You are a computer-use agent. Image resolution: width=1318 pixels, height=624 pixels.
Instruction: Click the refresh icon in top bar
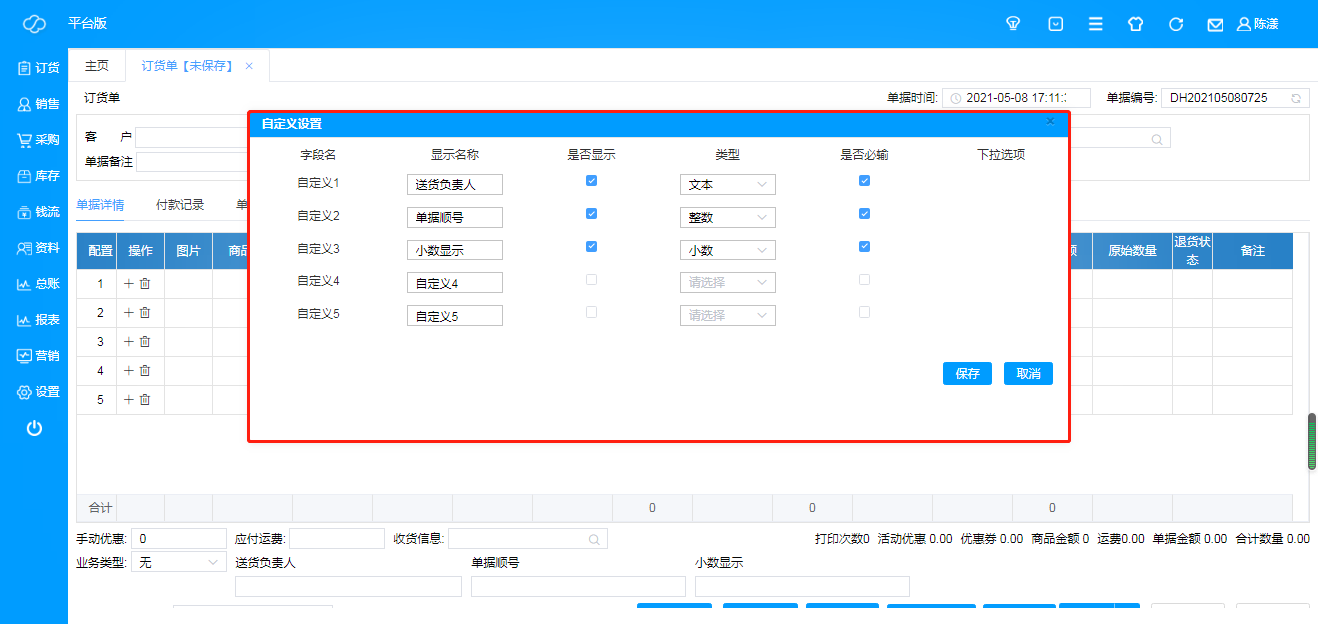(x=1176, y=24)
